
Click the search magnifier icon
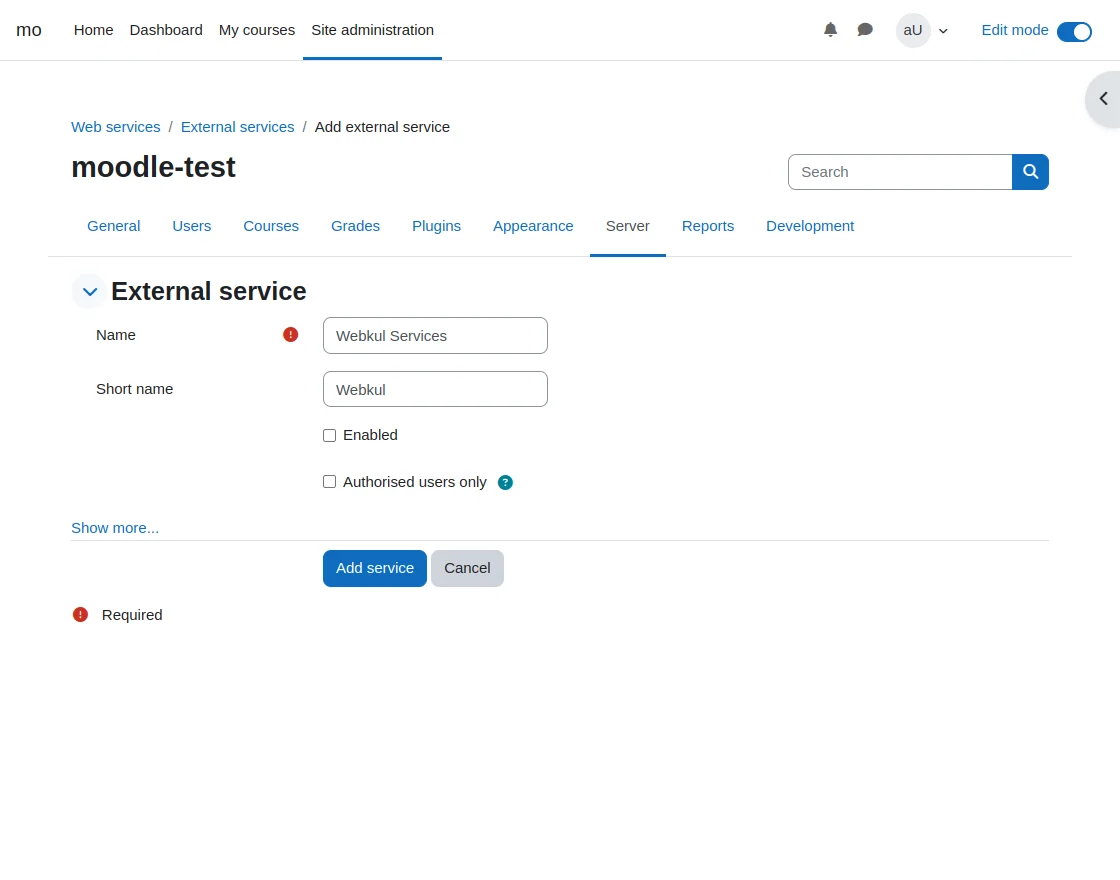1030,171
